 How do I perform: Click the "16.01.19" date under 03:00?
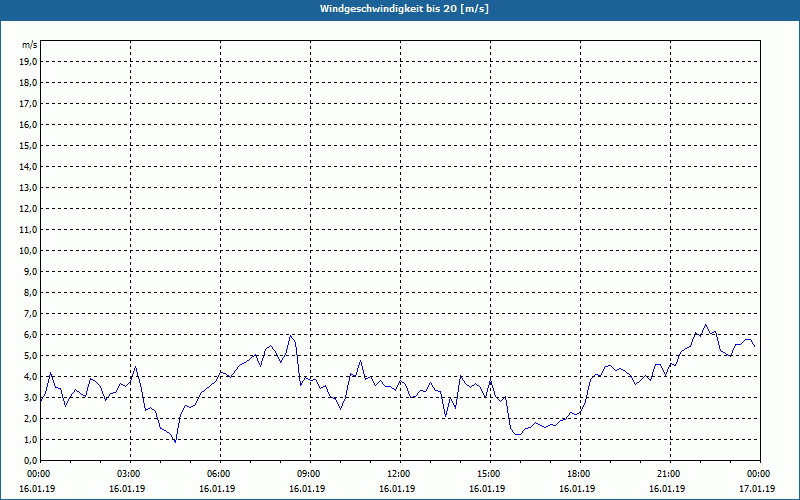tap(127, 489)
